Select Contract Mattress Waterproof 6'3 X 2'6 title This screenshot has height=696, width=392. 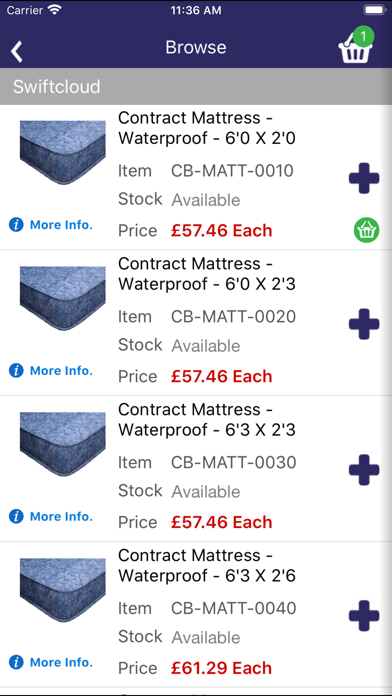coord(207,566)
